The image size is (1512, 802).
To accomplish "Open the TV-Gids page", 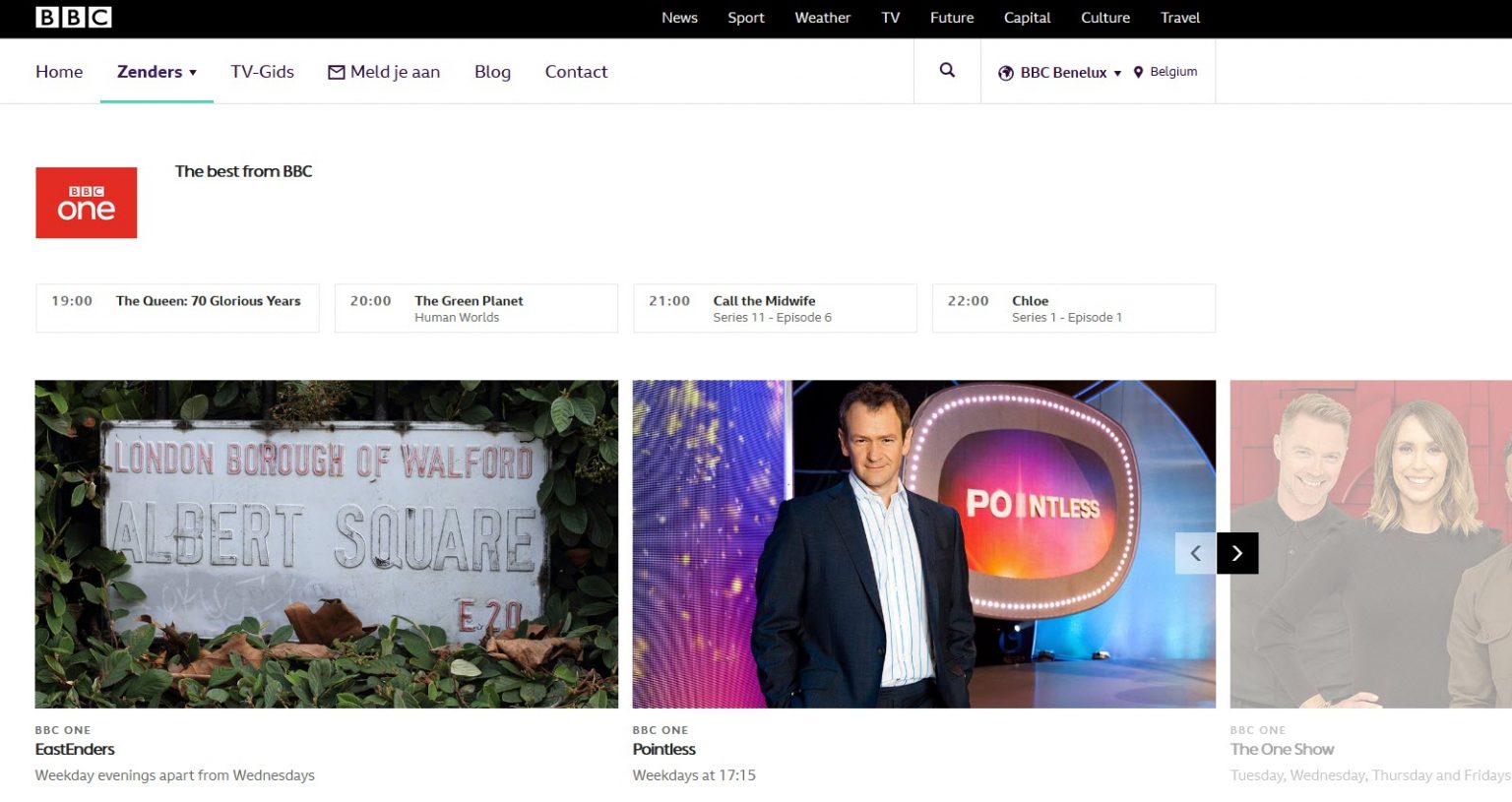I will [262, 71].
